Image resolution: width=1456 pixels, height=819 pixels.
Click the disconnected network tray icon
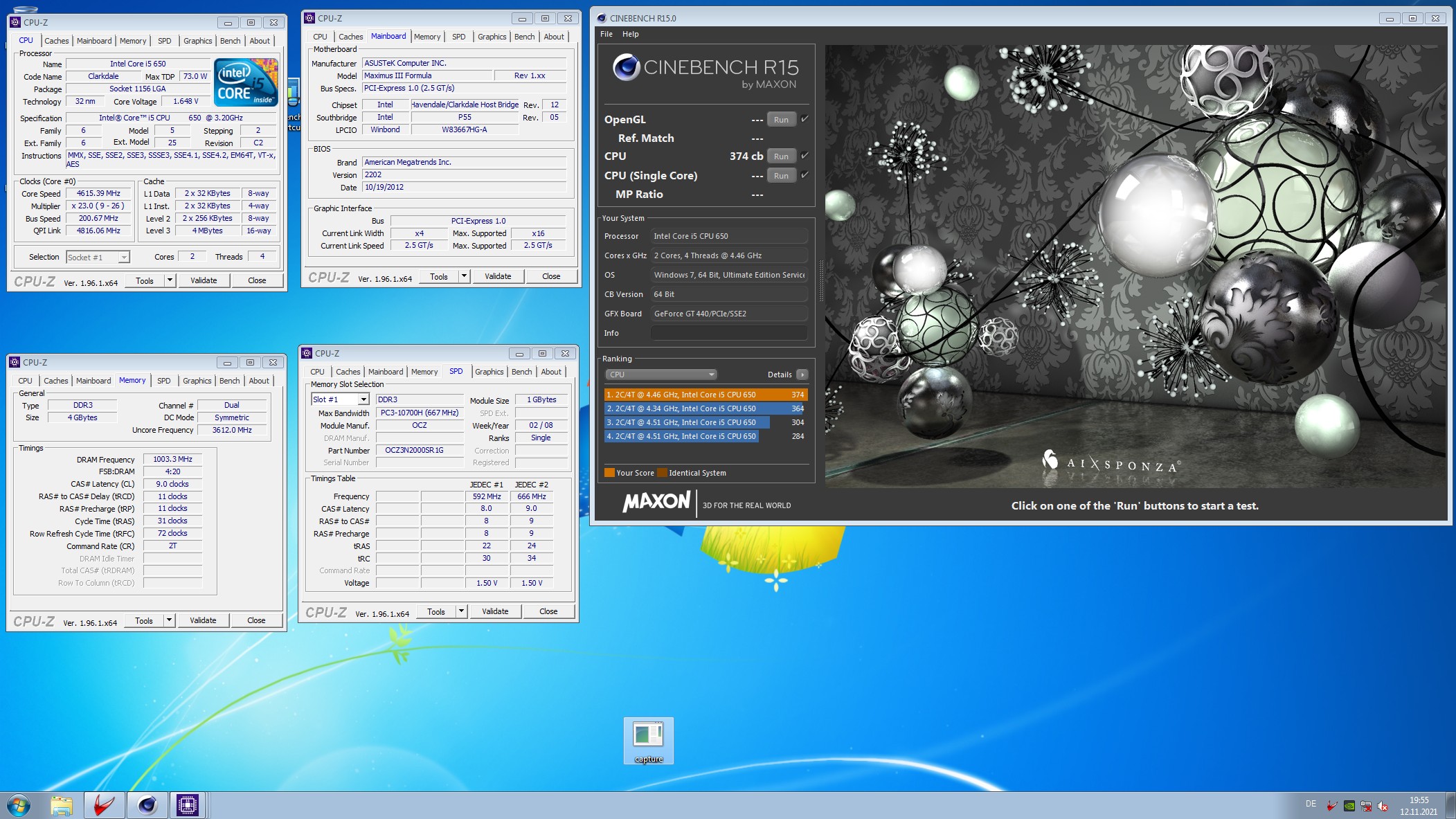[1366, 806]
